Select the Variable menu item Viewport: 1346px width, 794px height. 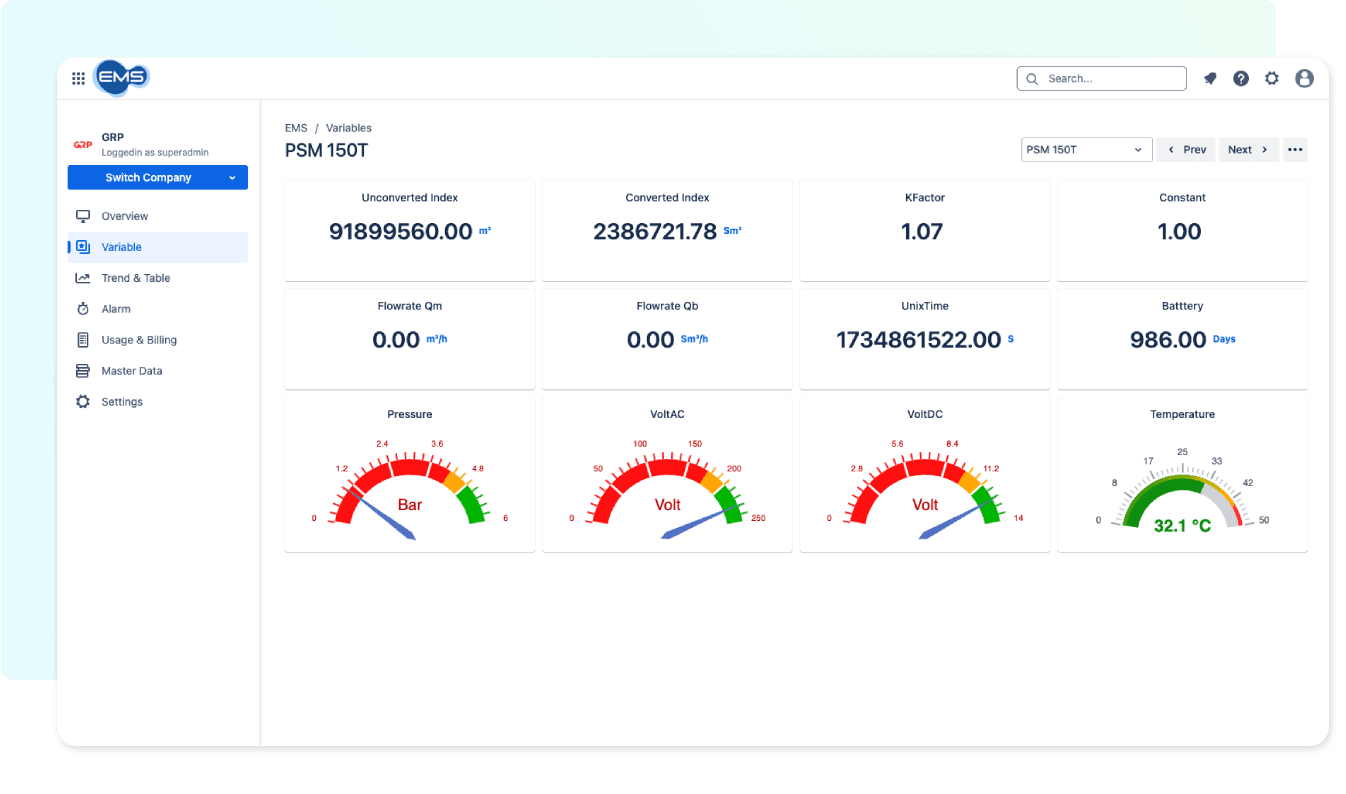(x=158, y=247)
